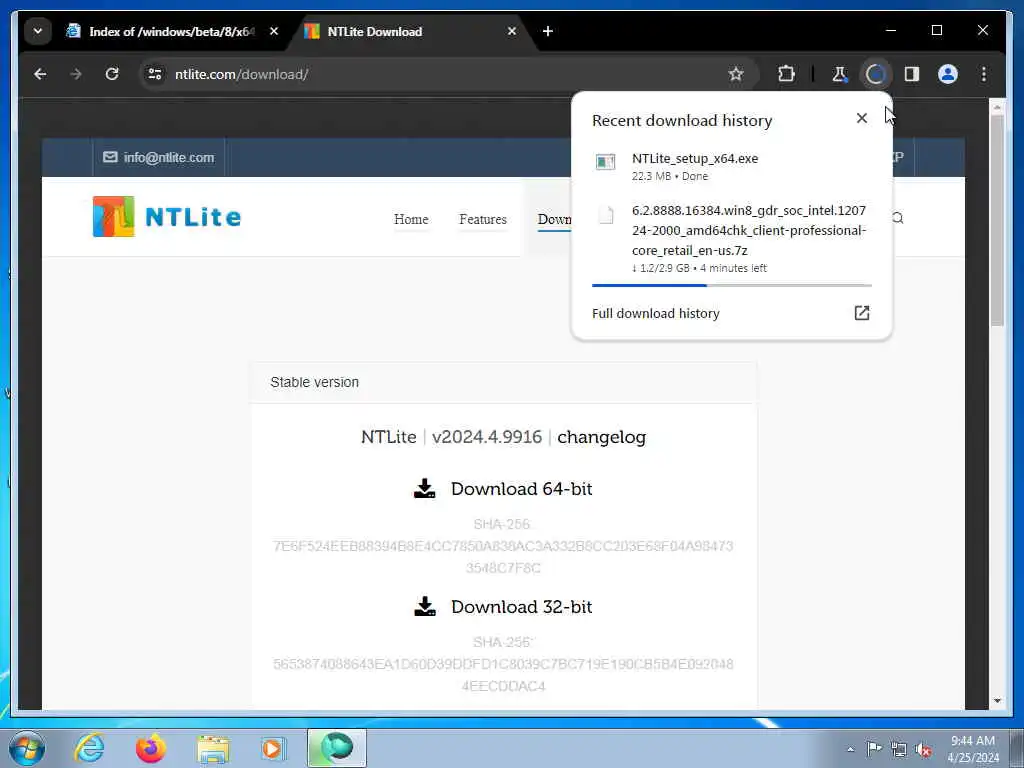Toggle the side panel icon
1024x768 pixels.
click(912, 74)
